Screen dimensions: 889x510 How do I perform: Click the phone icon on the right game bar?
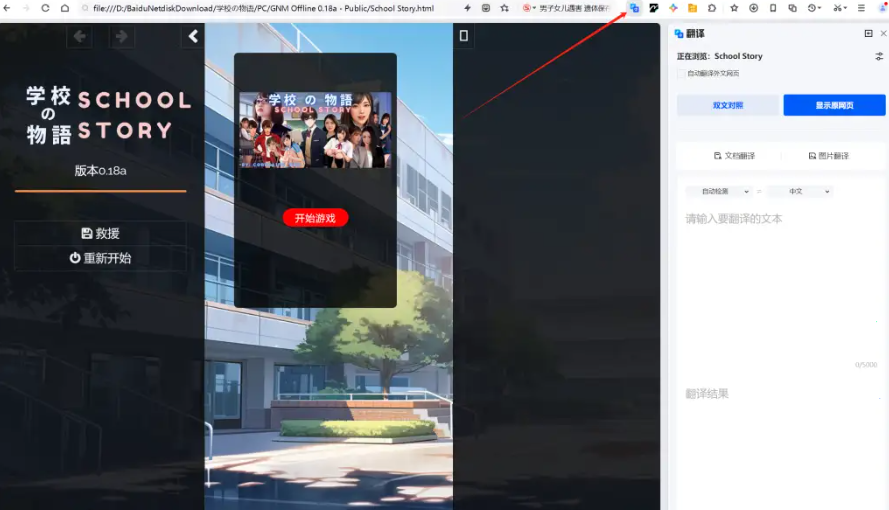pyautogui.click(x=463, y=37)
